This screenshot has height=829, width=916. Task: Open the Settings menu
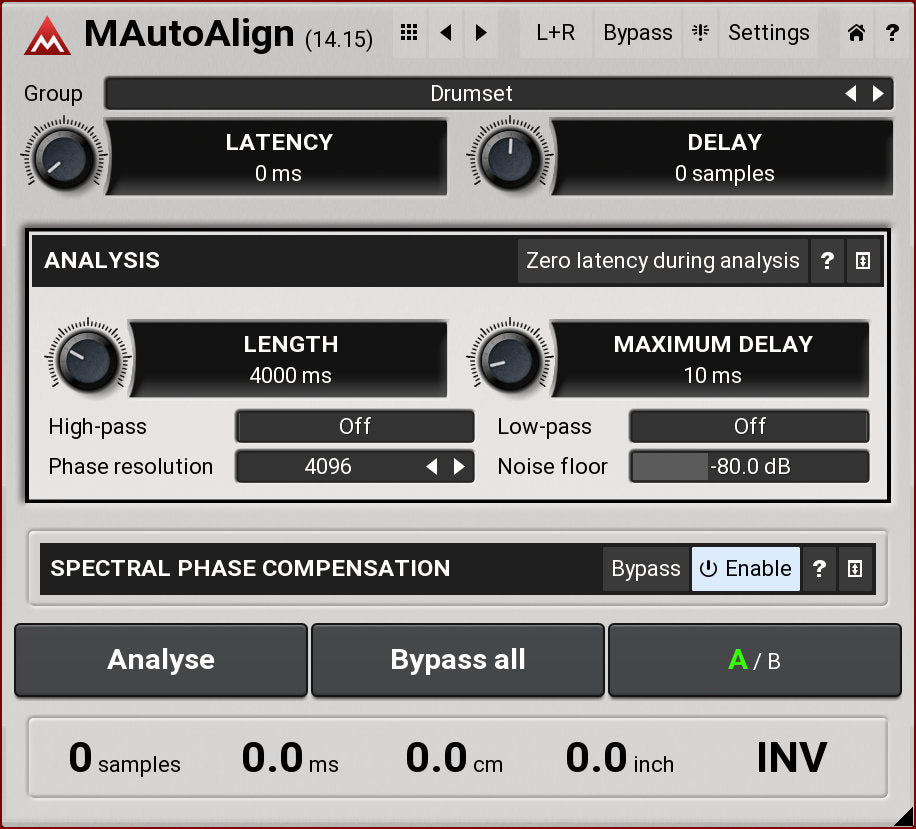[x=768, y=33]
